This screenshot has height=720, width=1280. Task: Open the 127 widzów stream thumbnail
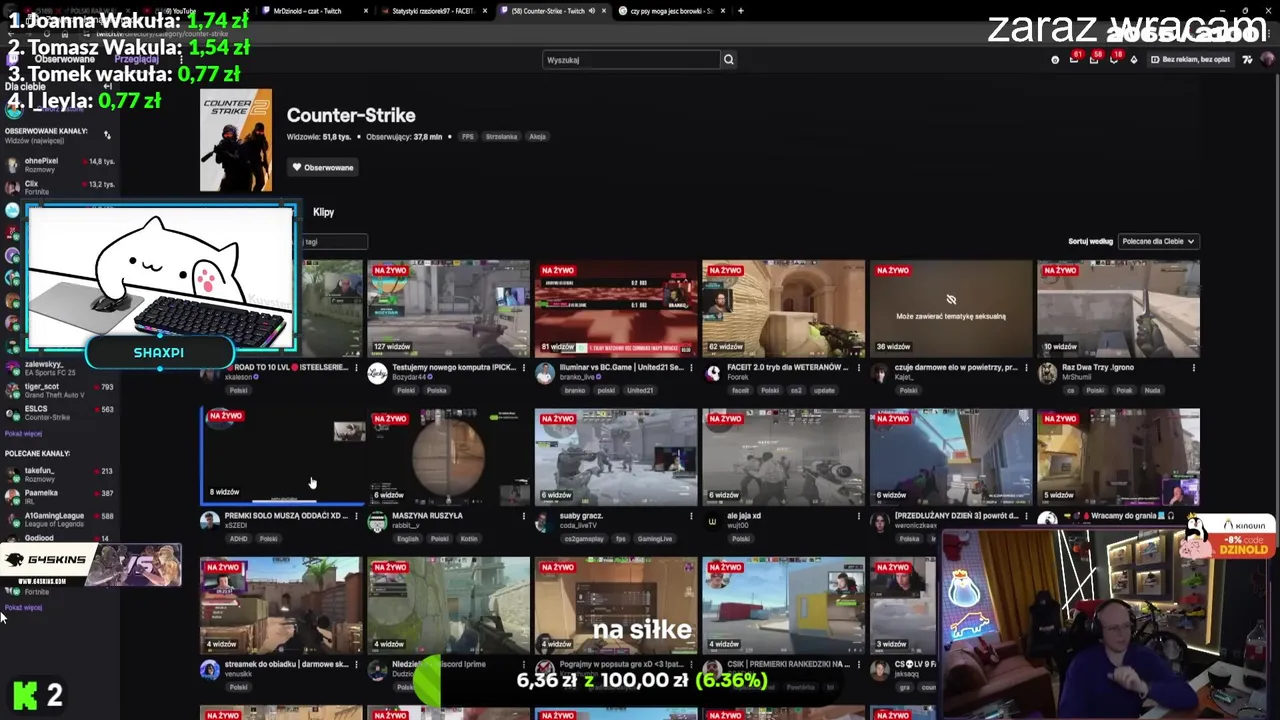(x=448, y=308)
